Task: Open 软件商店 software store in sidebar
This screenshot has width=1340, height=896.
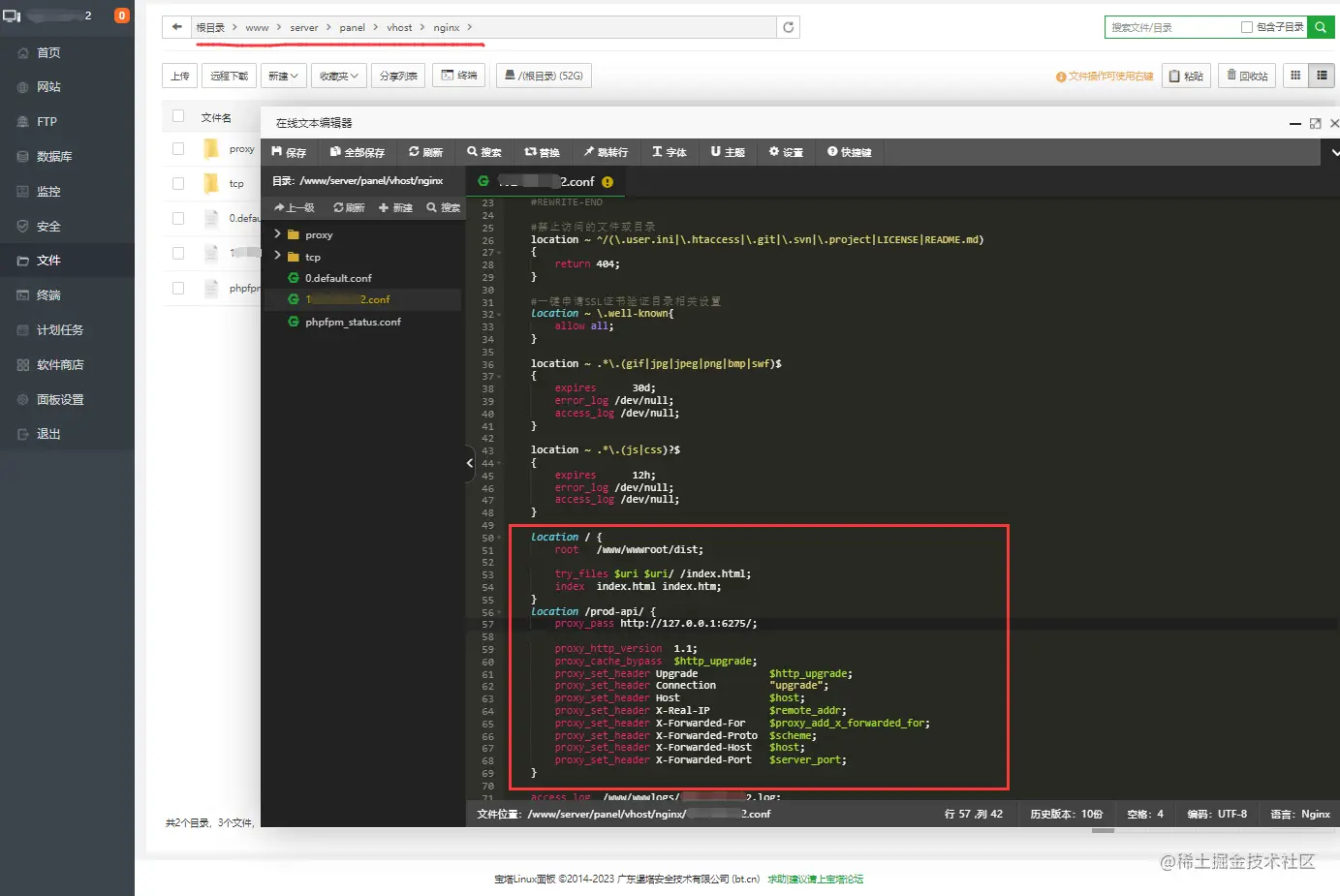Action: [x=67, y=365]
